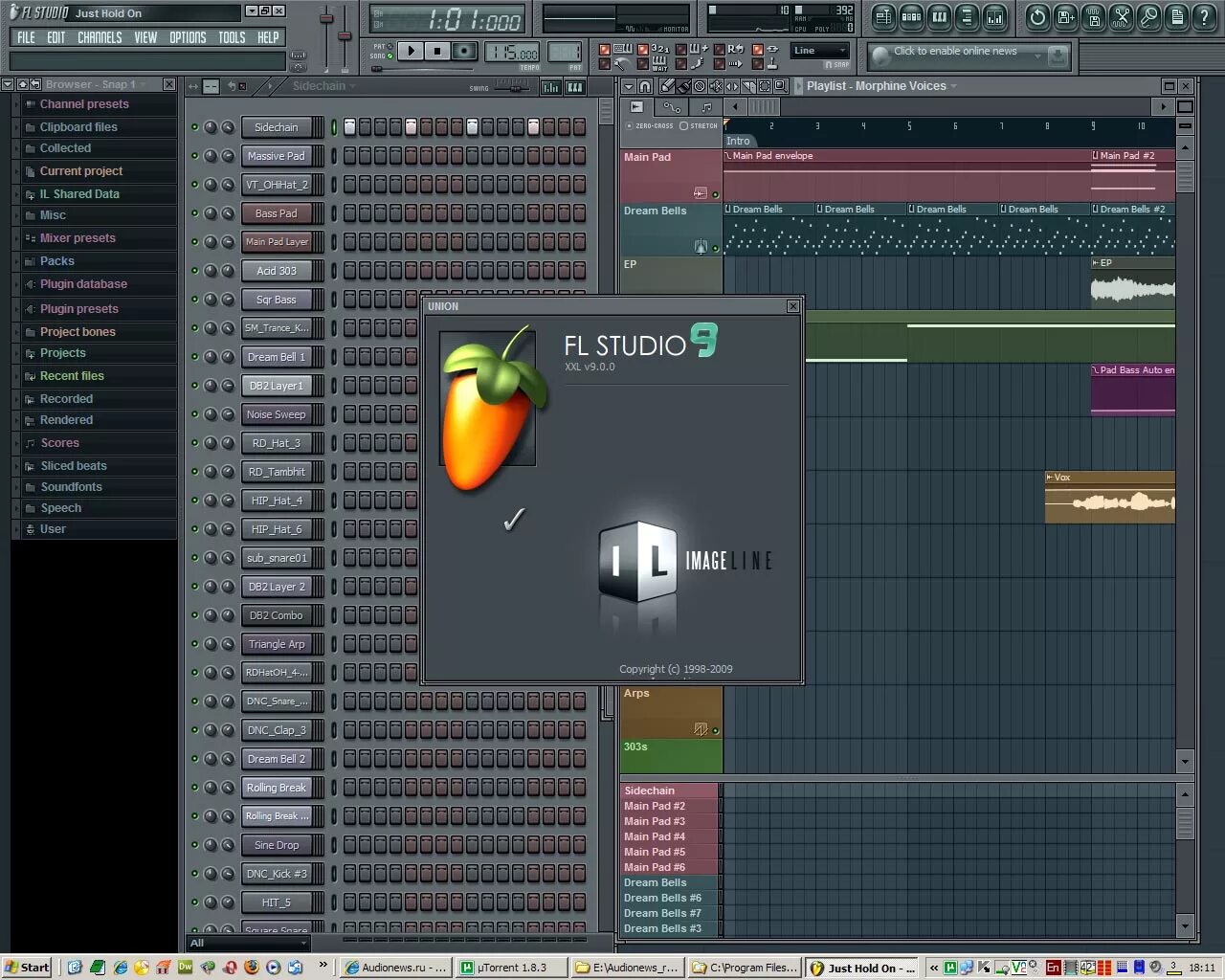Toggle mute light for Sqr Bass channel
Image resolution: width=1225 pixels, height=980 pixels.
click(x=195, y=300)
